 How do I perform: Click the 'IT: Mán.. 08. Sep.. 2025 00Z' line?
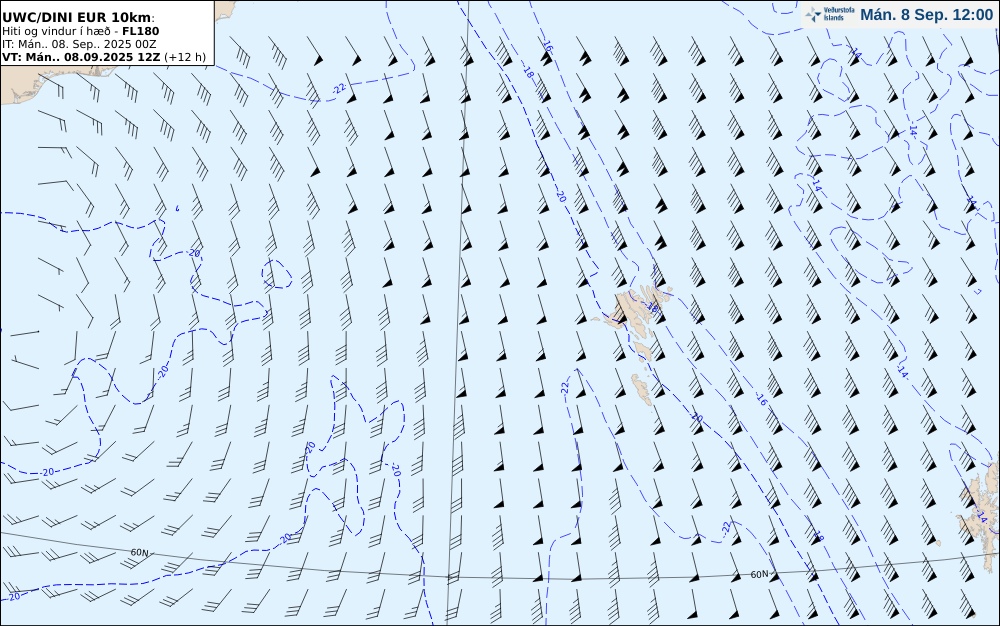(x=79, y=44)
